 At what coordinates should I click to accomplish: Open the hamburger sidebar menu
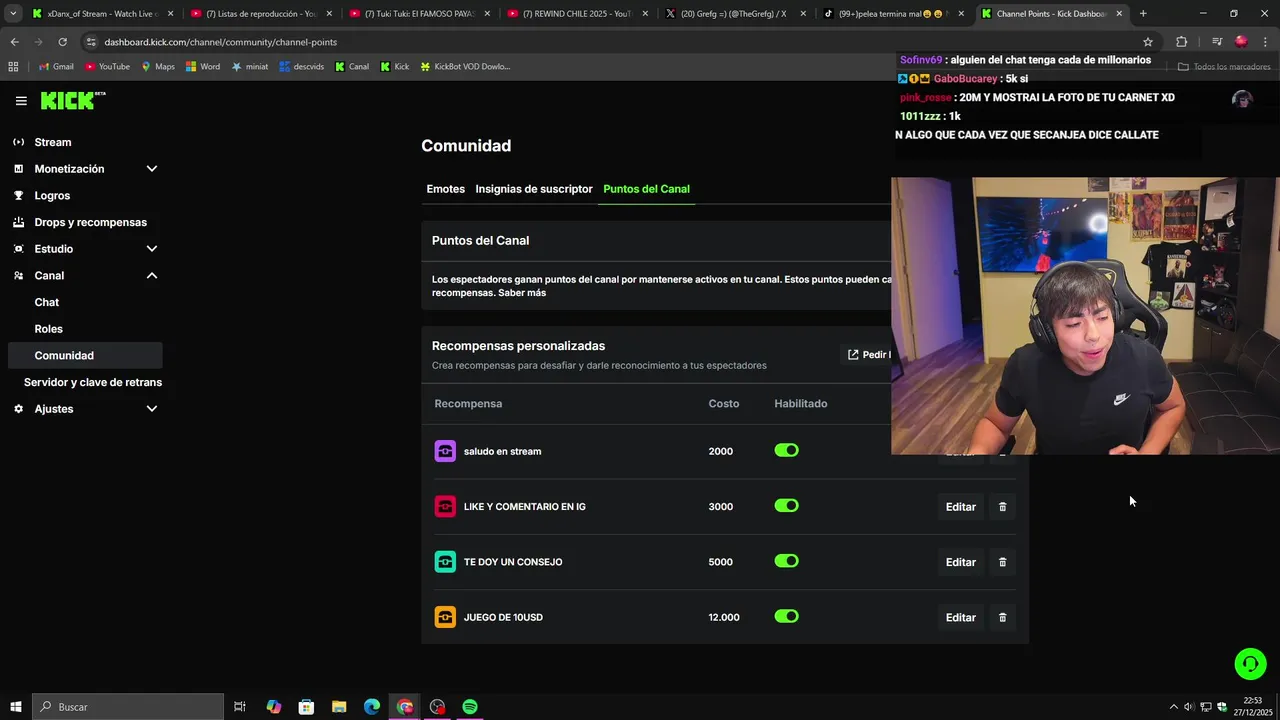(21, 101)
